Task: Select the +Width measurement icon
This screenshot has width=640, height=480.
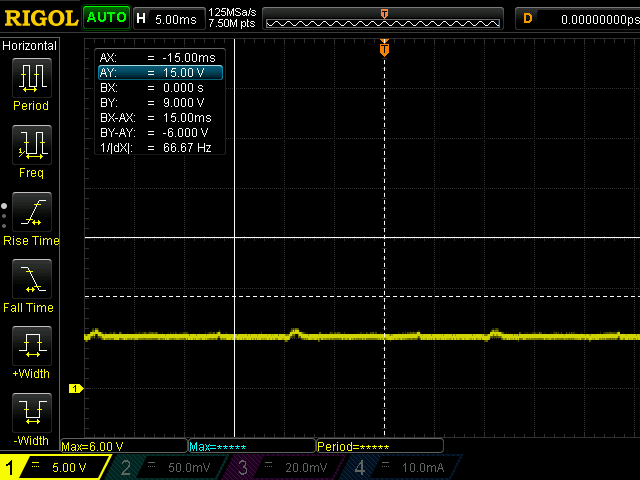Action: [x=30, y=346]
